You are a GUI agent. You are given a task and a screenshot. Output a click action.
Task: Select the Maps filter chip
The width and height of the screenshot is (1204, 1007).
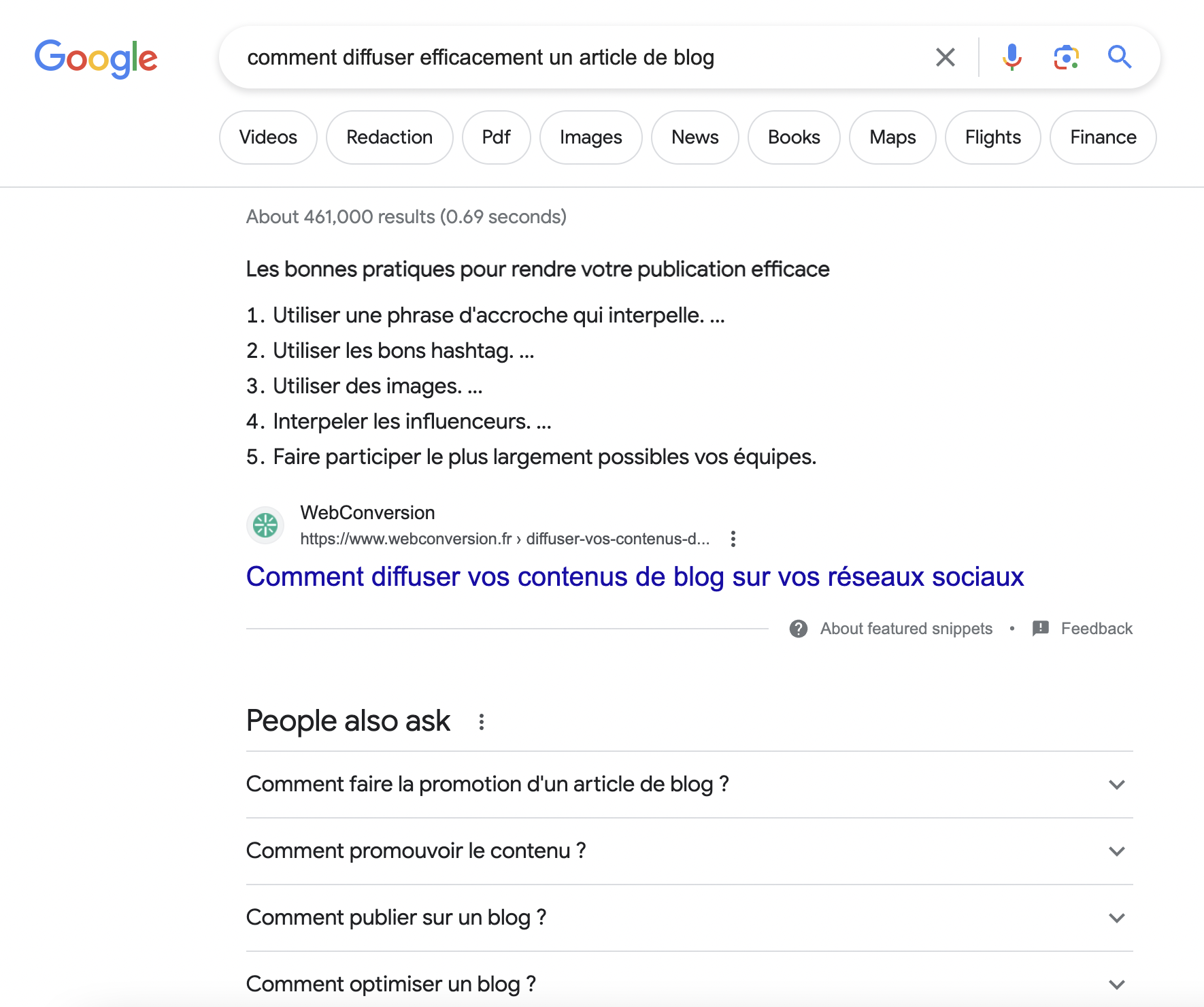[892, 137]
